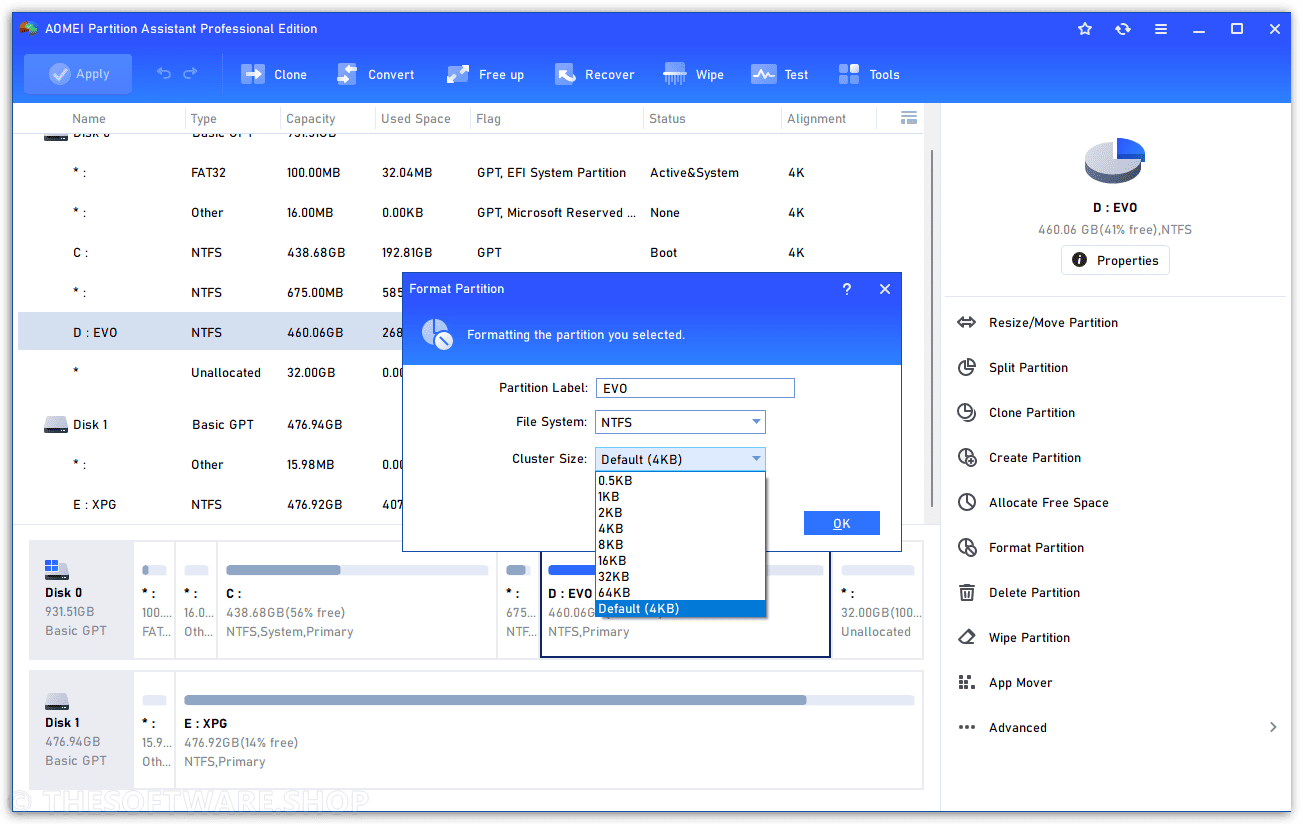Expand the Advanced options chevron
1303x824 pixels.
tap(1273, 727)
